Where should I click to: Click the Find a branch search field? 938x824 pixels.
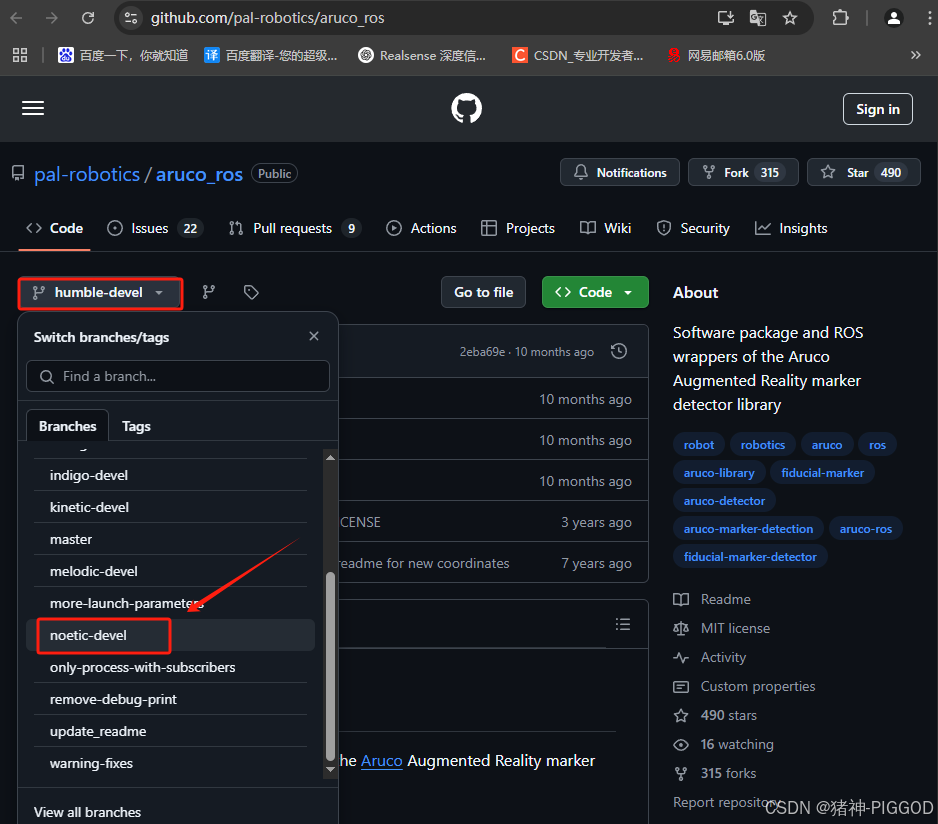pyautogui.click(x=177, y=376)
